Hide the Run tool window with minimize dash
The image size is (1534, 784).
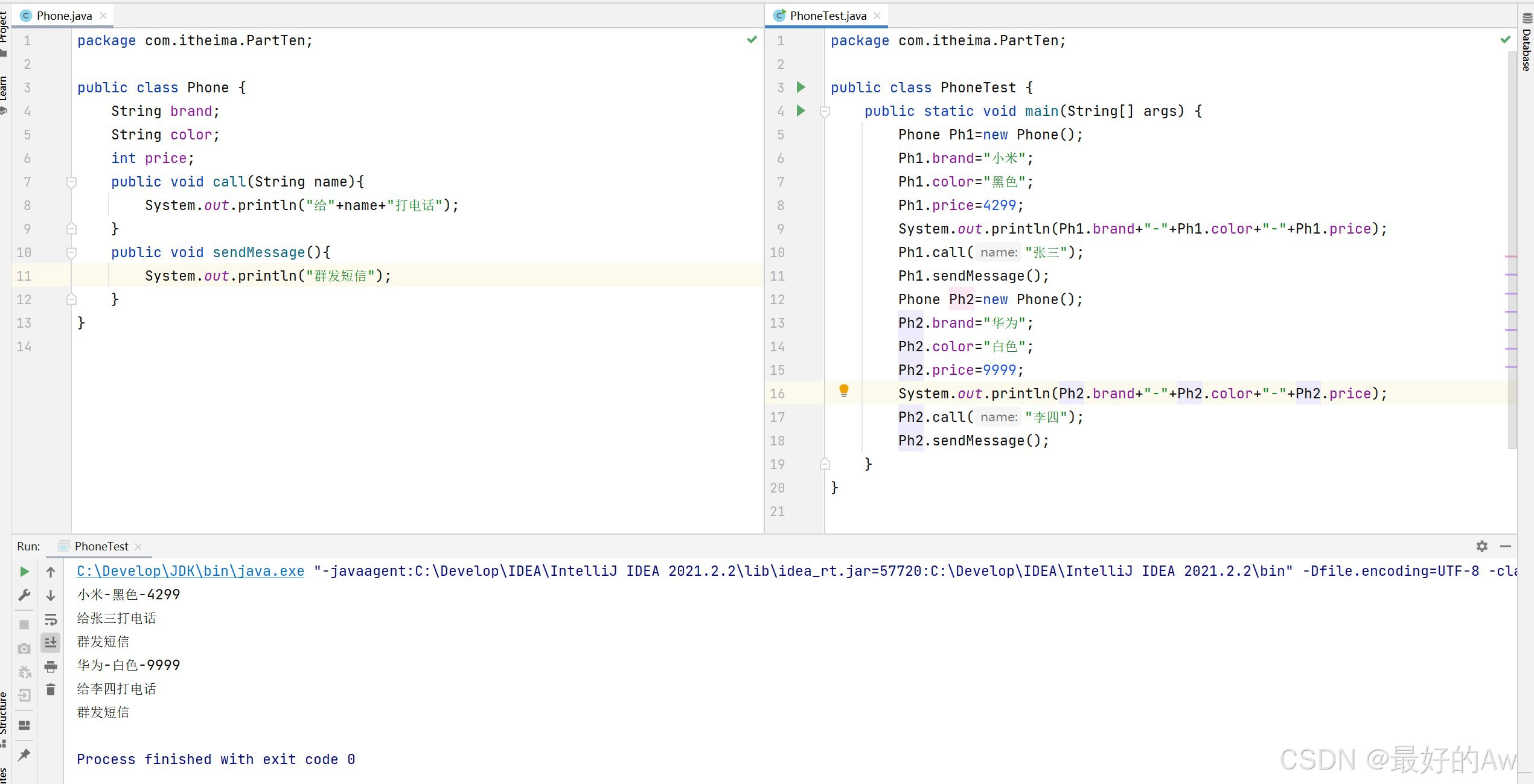point(1505,546)
